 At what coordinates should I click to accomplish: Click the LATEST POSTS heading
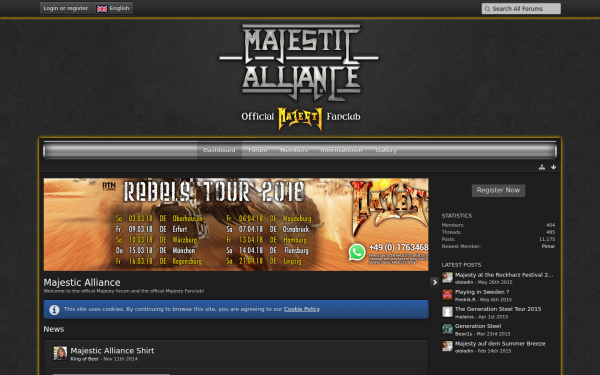461,265
